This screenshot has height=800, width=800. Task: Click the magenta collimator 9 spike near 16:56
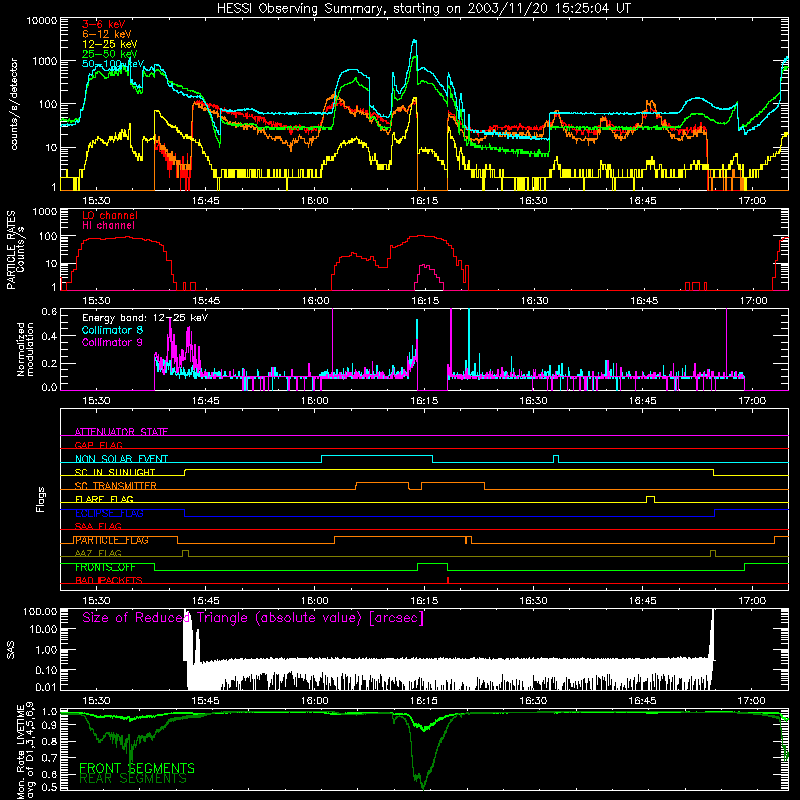point(727,342)
